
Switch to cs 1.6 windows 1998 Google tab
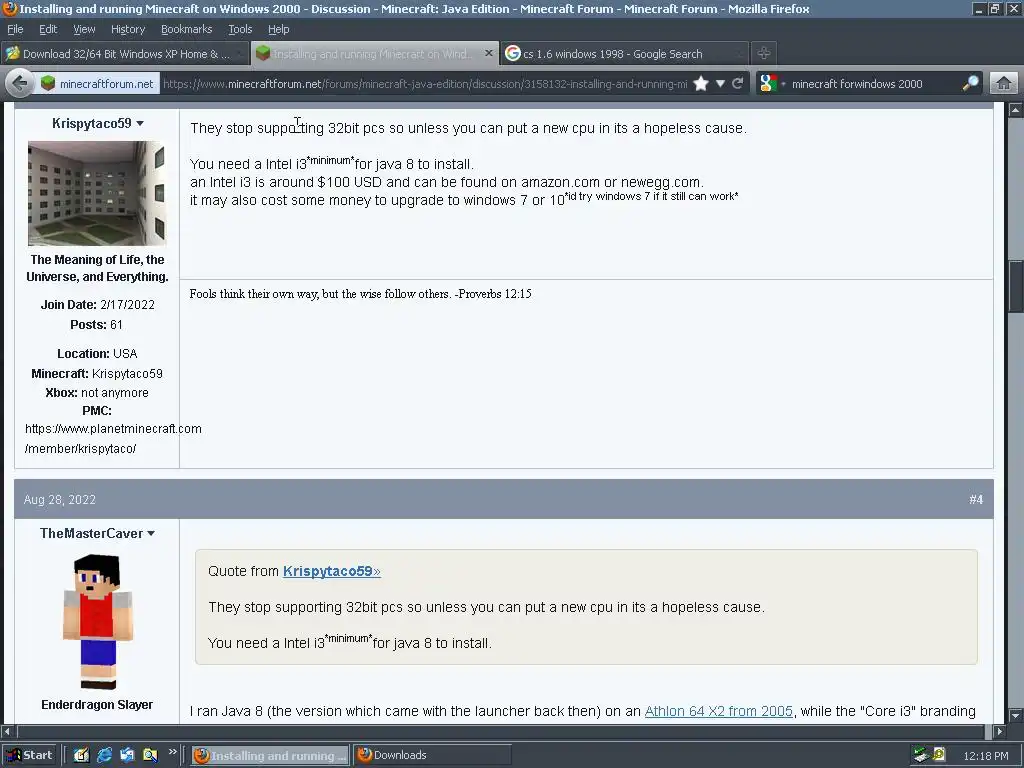624,54
